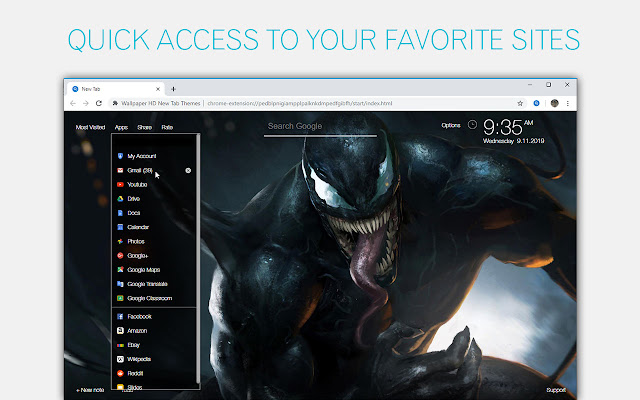Open Calendar link text

pyautogui.click(x=138, y=227)
